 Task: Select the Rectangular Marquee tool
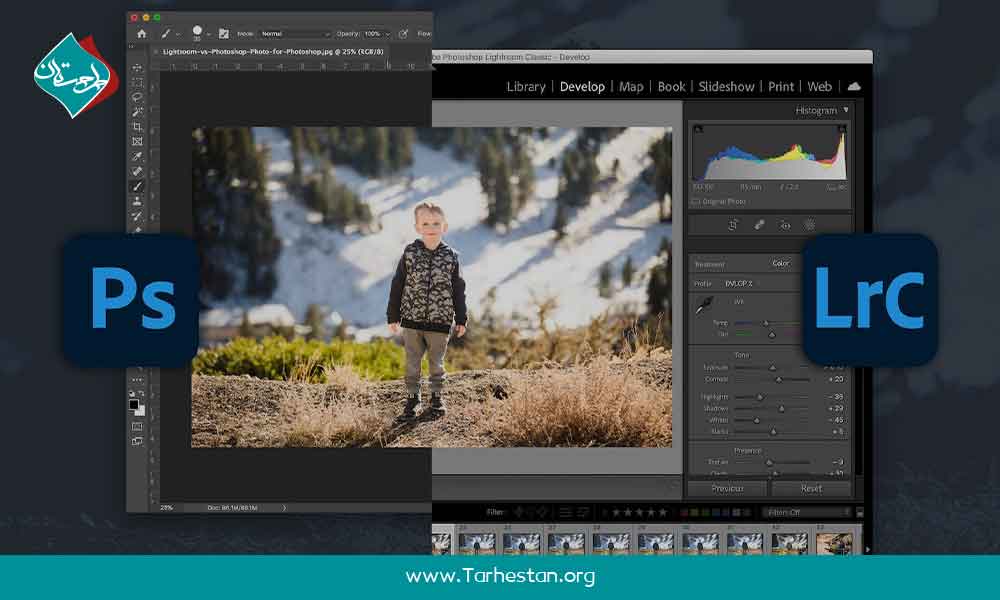pos(137,83)
